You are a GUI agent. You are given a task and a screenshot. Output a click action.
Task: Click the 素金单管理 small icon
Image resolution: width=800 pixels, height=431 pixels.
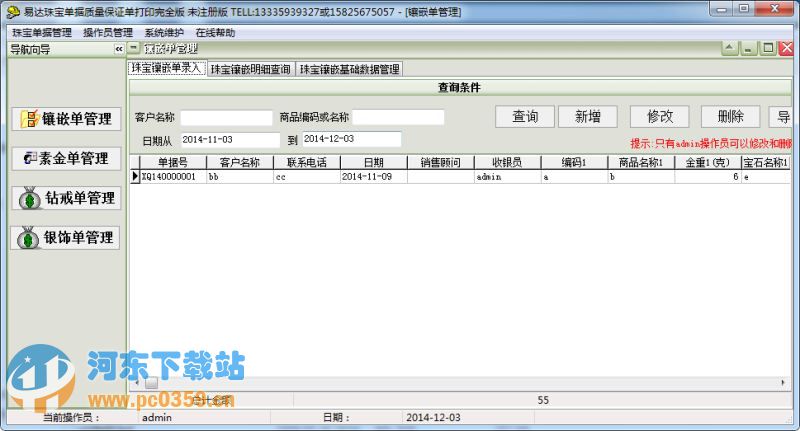pos(30,158)
